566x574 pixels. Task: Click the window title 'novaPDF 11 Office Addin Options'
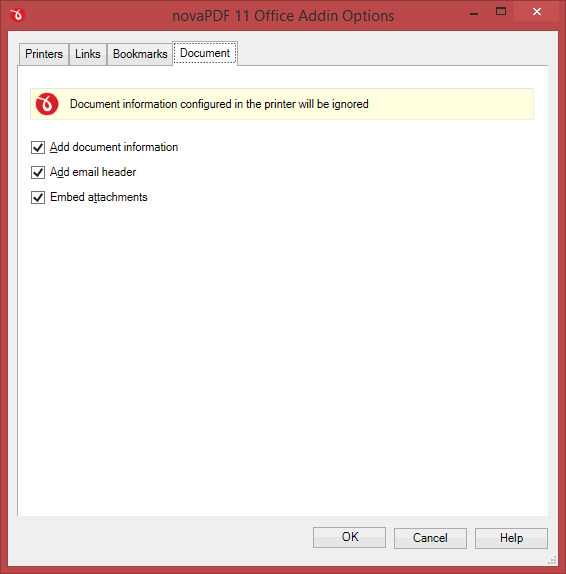coord(283,16)
